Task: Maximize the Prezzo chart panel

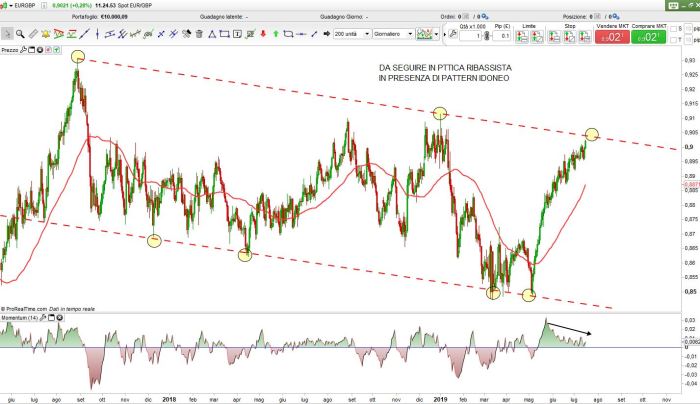Action: tap(32, 50)
